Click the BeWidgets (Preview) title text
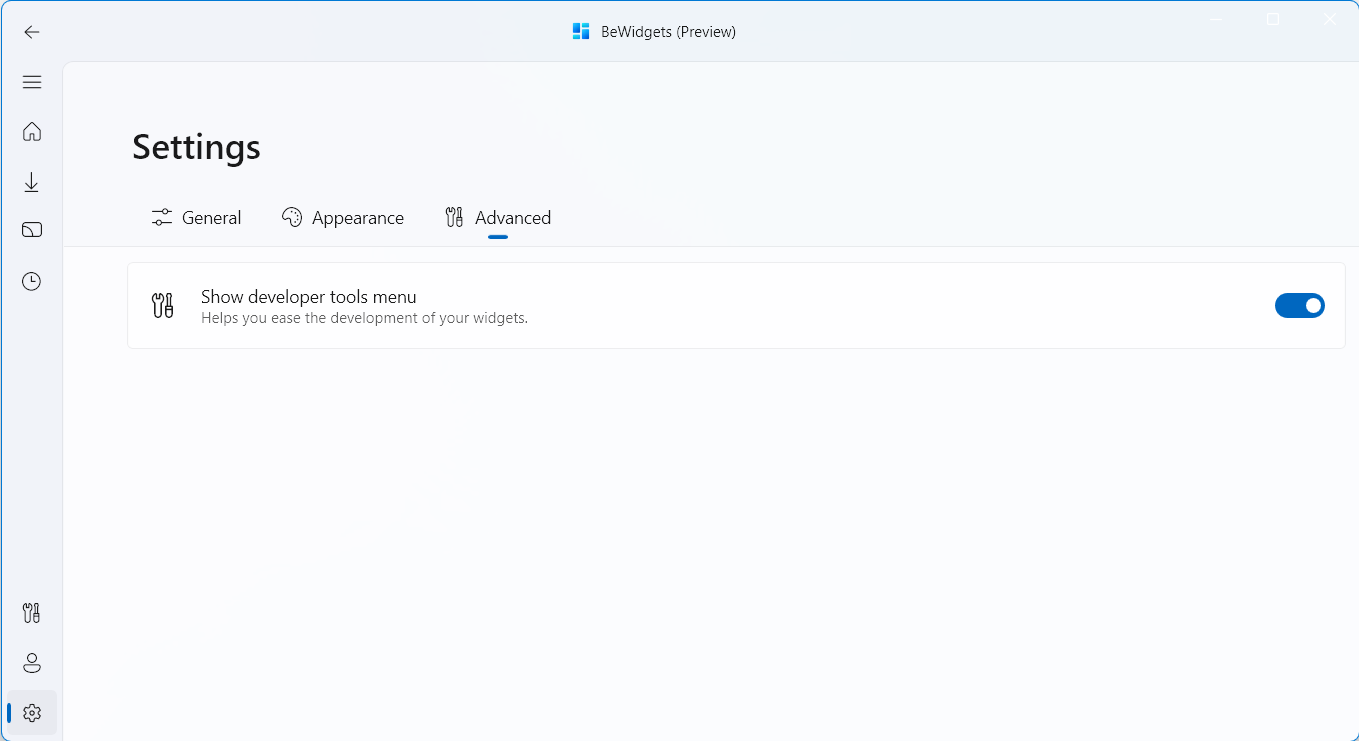1359x741 pixels. [666, 31]
